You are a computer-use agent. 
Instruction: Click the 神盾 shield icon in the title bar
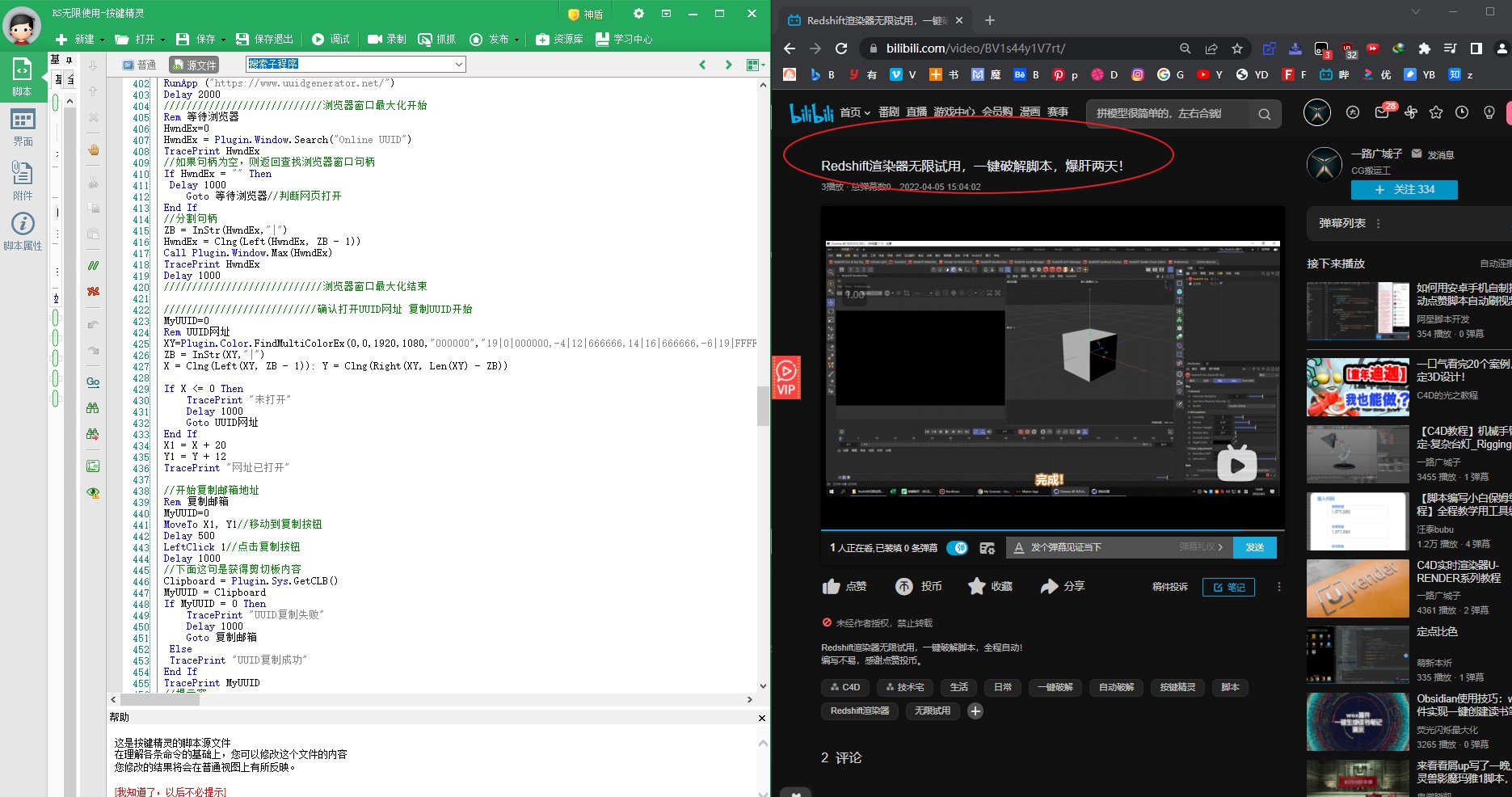coord(585,14)
